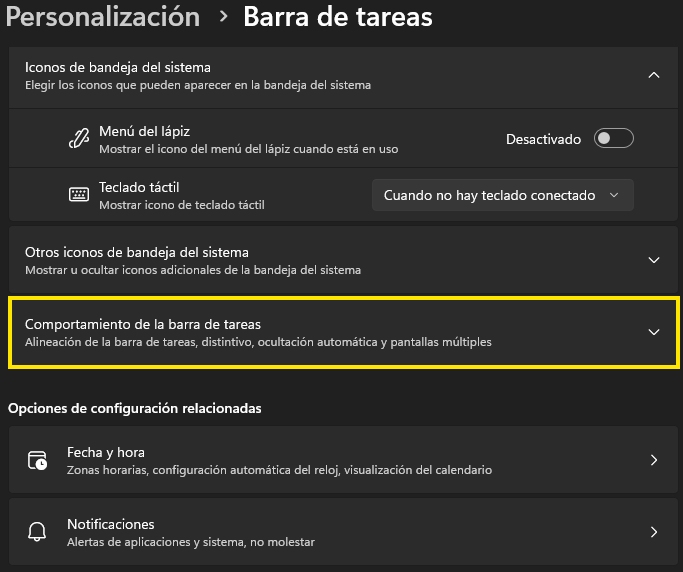
Task: Click the Barra de tareas page title
Action: click(338, 17)
